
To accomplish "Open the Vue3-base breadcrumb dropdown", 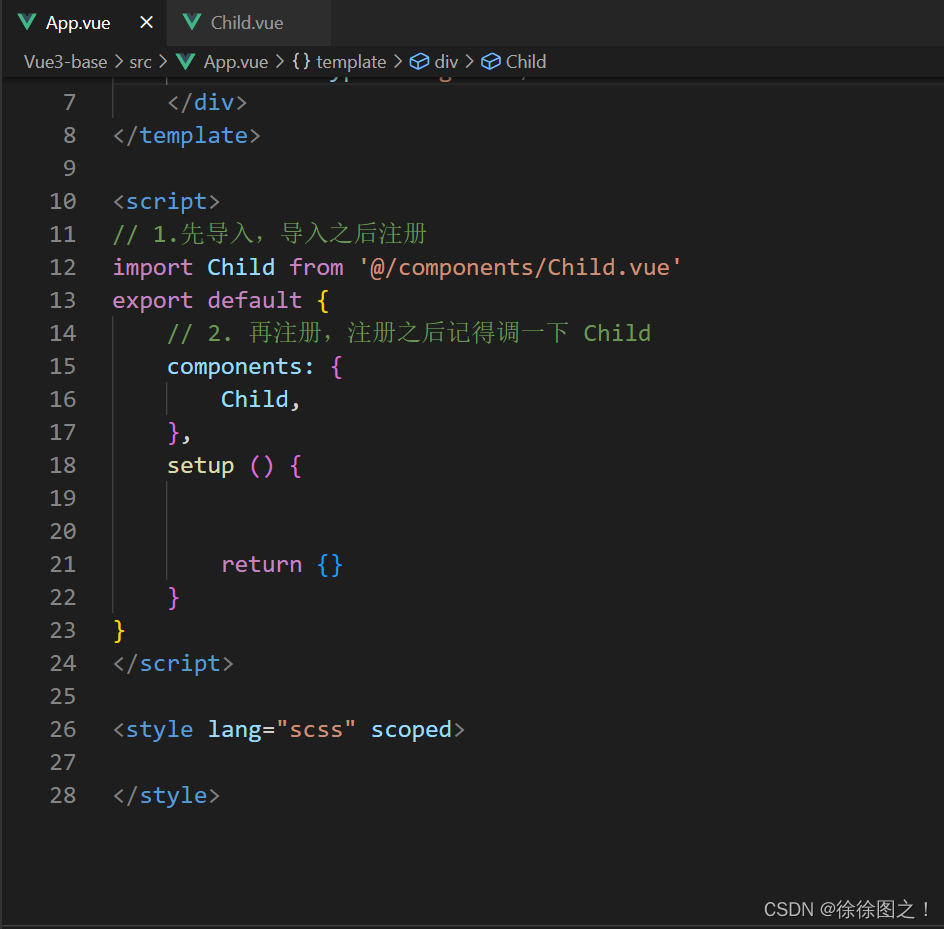I will pyautogui.click(x=65, y=61).
